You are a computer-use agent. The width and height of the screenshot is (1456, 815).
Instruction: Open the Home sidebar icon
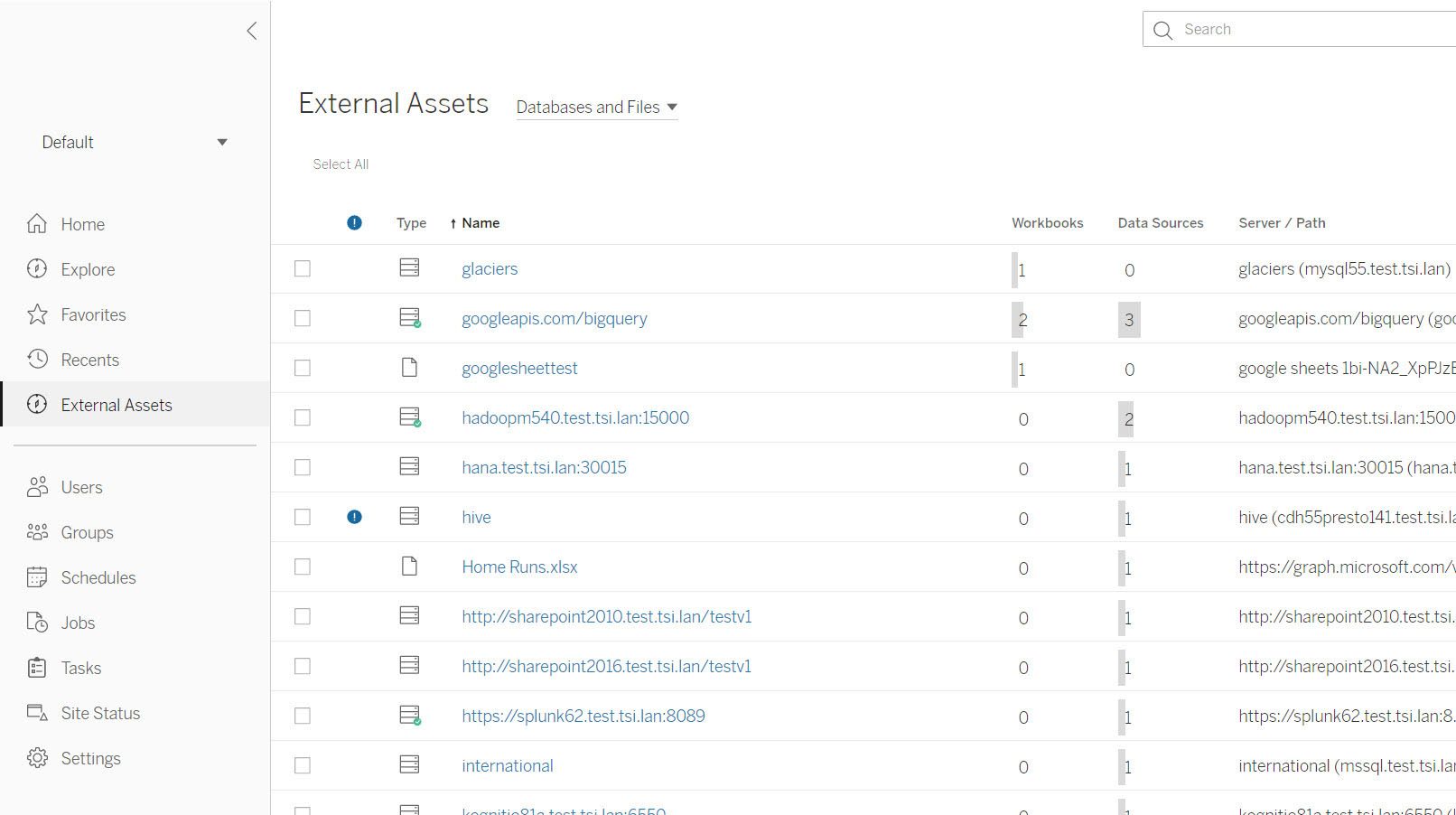tap(37, 223)
